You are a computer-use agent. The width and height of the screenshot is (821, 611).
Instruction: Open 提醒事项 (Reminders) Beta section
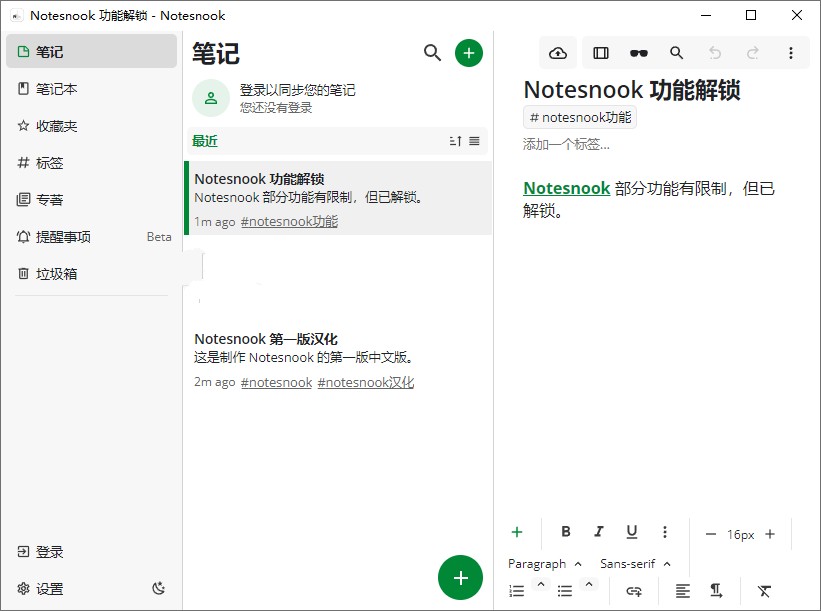[91, 237]
